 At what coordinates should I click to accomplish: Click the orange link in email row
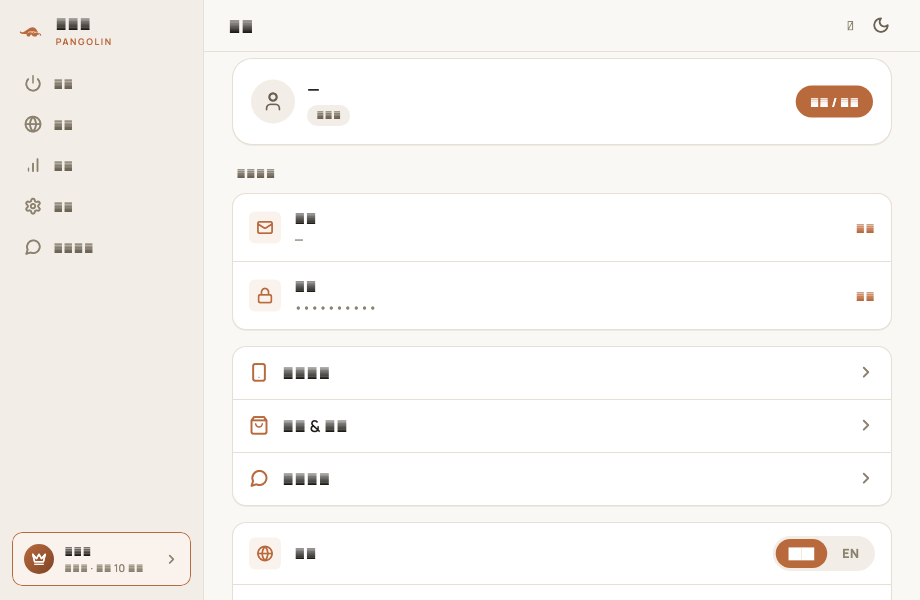(865, 228)
